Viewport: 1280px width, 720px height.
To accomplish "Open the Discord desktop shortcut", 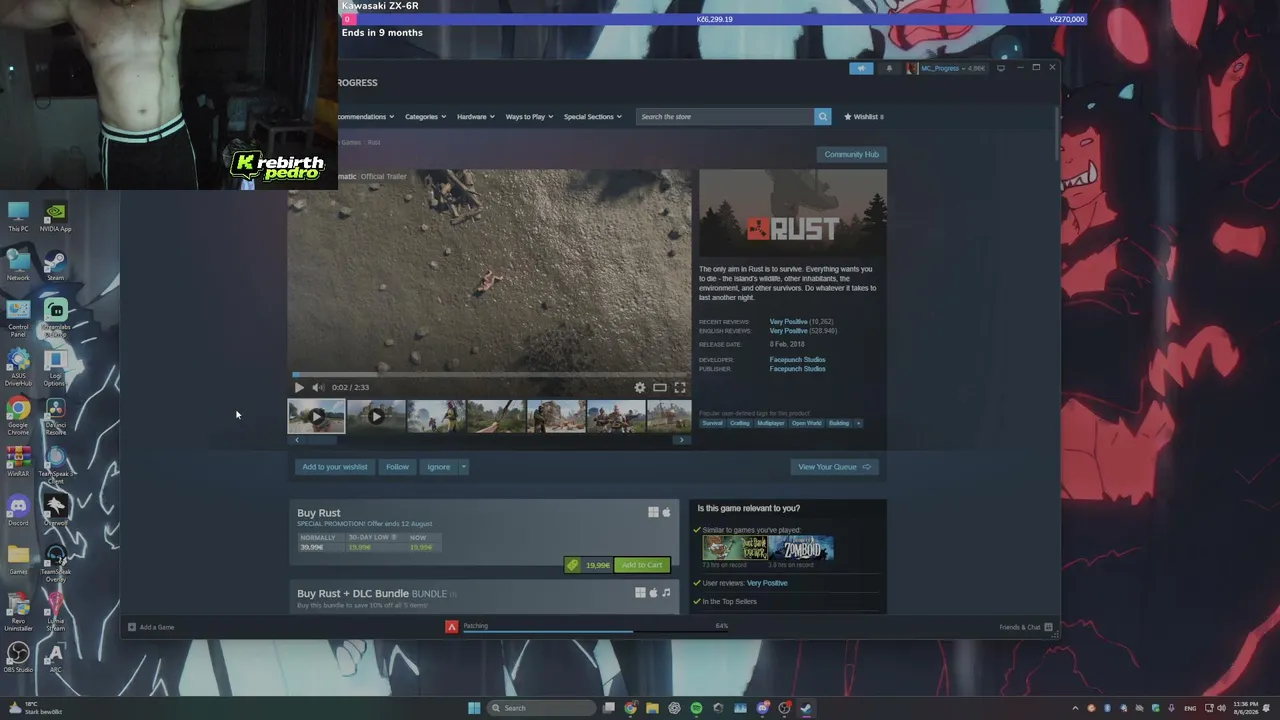I will point(18,510).
